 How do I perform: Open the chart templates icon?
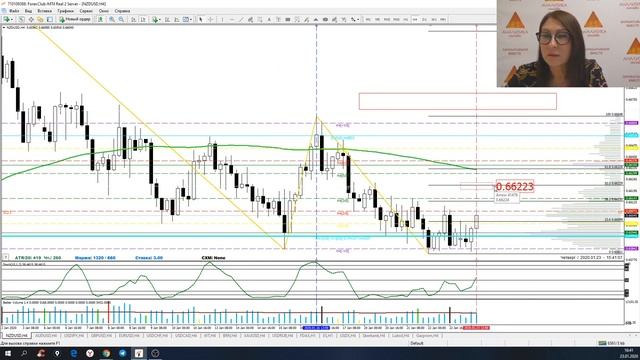186,19
